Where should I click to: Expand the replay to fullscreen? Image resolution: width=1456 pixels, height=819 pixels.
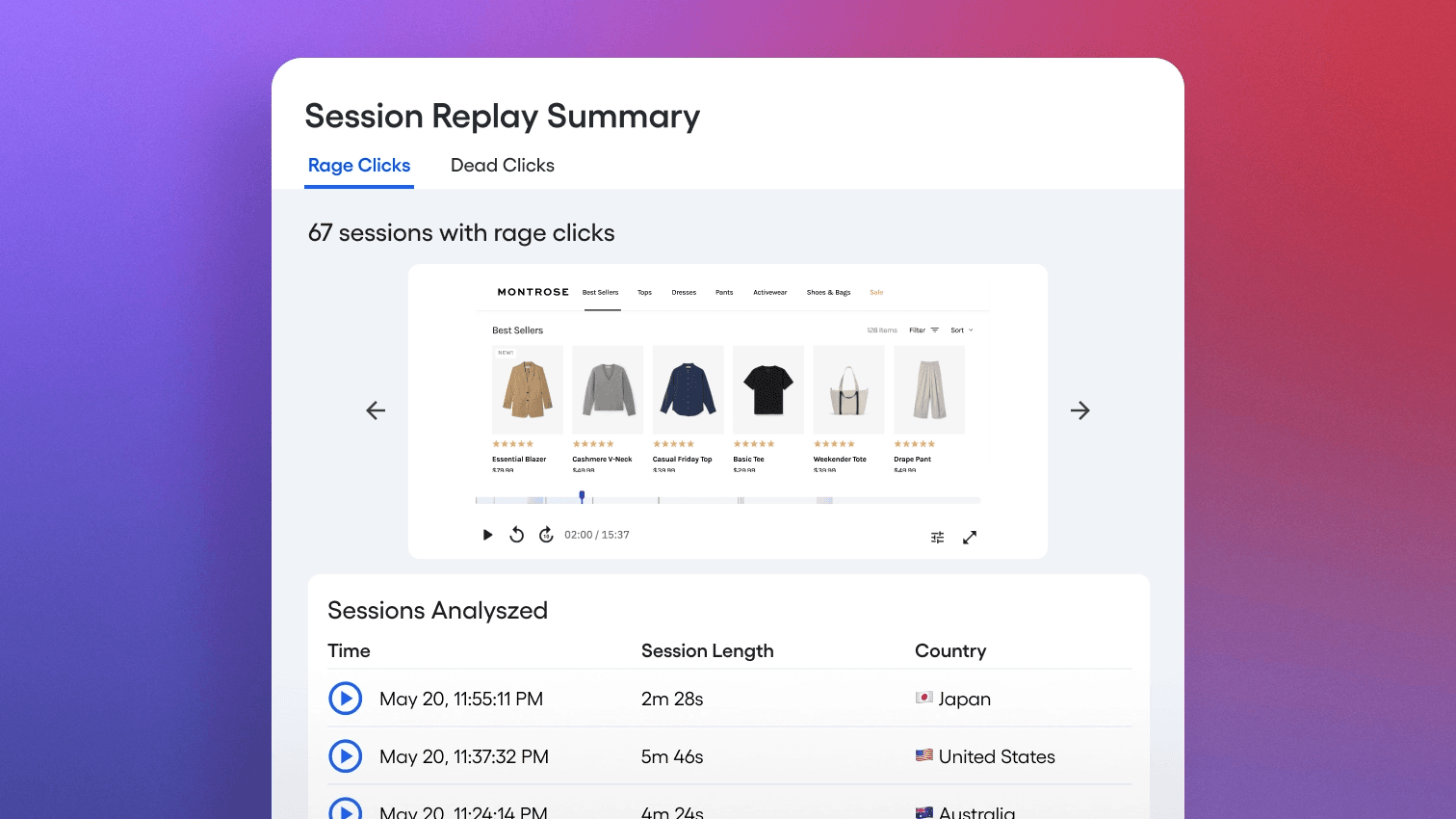coord(970,538)
